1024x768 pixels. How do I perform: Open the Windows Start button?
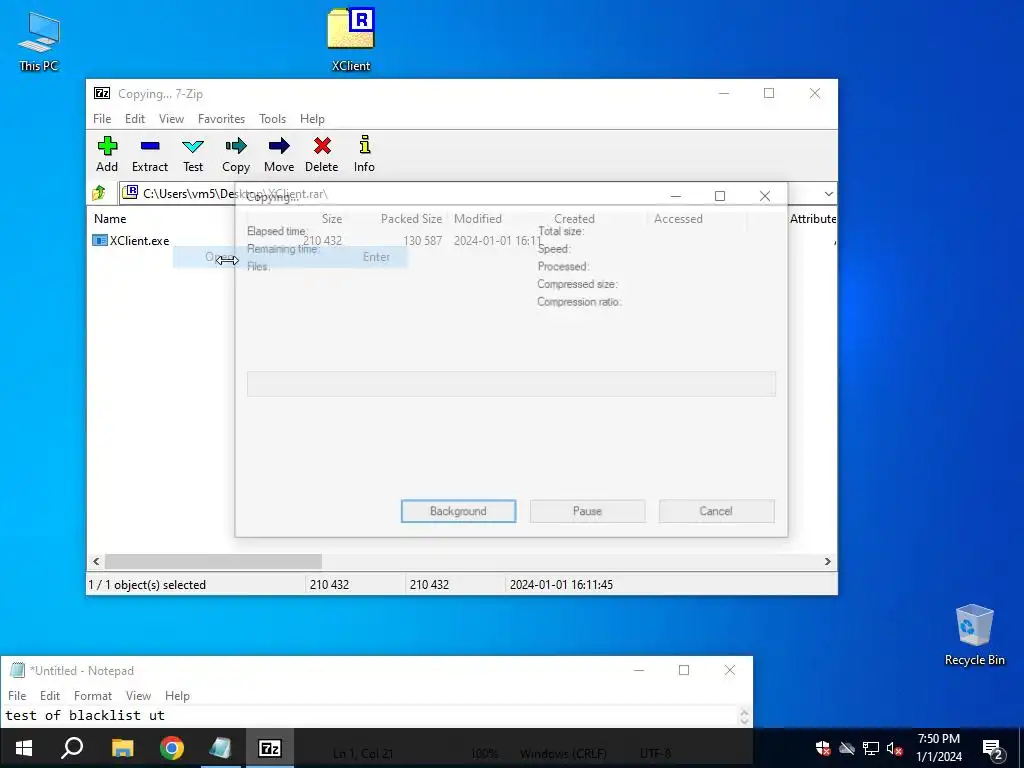pos(24,748)
